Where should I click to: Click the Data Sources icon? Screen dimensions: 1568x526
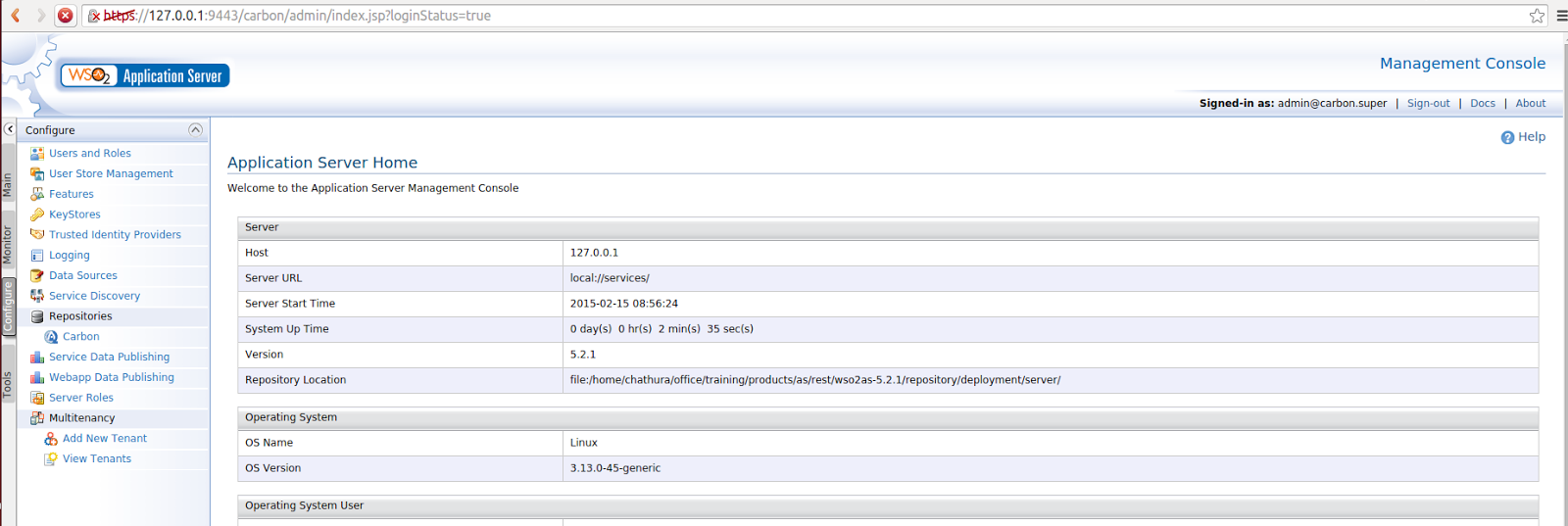pyautogui.click(x=37, y=275)
